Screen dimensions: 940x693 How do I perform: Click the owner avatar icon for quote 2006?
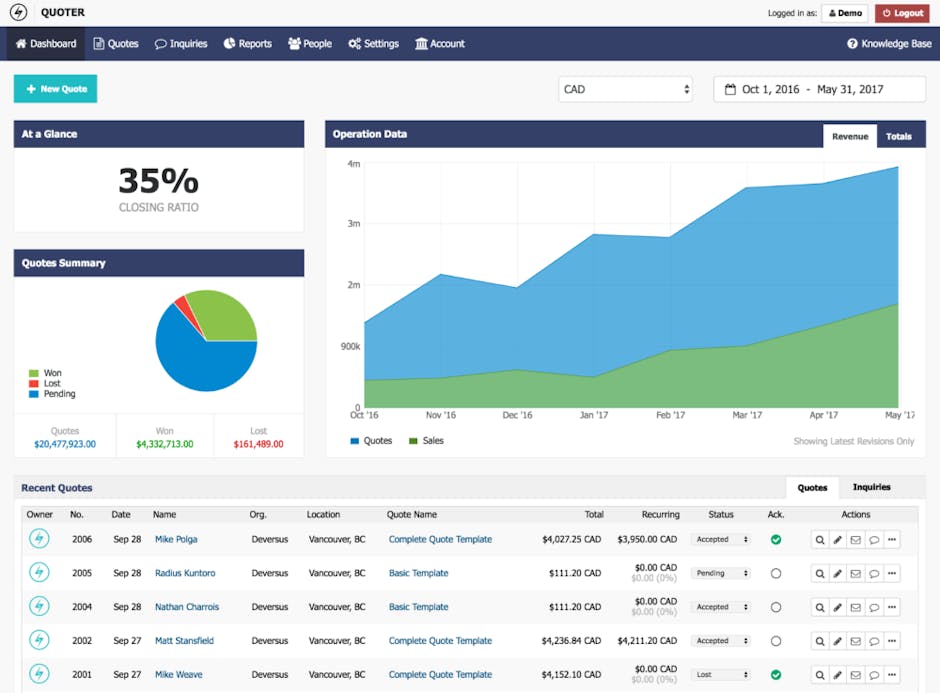[x=39, y=539]
